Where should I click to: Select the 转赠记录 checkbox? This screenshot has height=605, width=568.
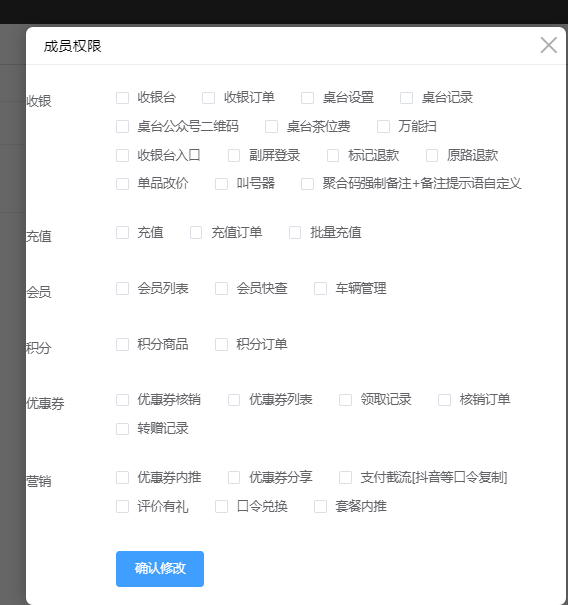pos(122,429)
